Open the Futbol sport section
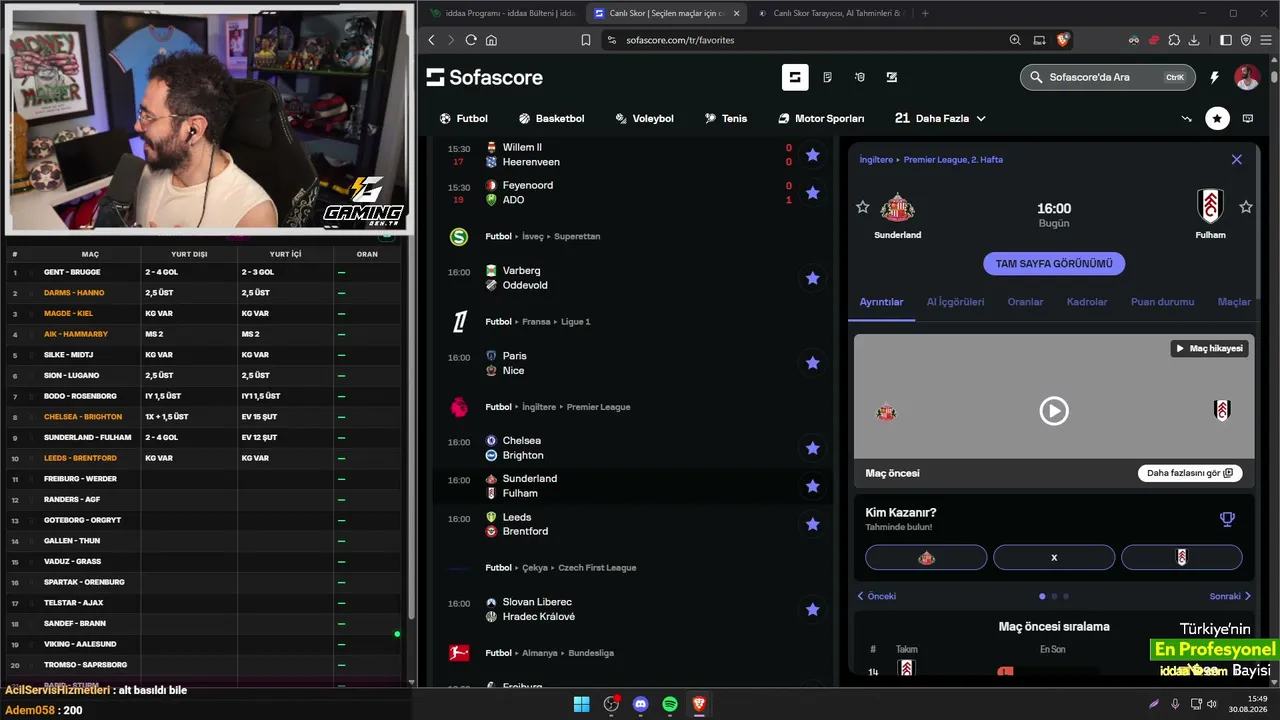Image resolution: width=1280 pixels, height=720 pixels. pyautogui.click(x=464, y=118)
